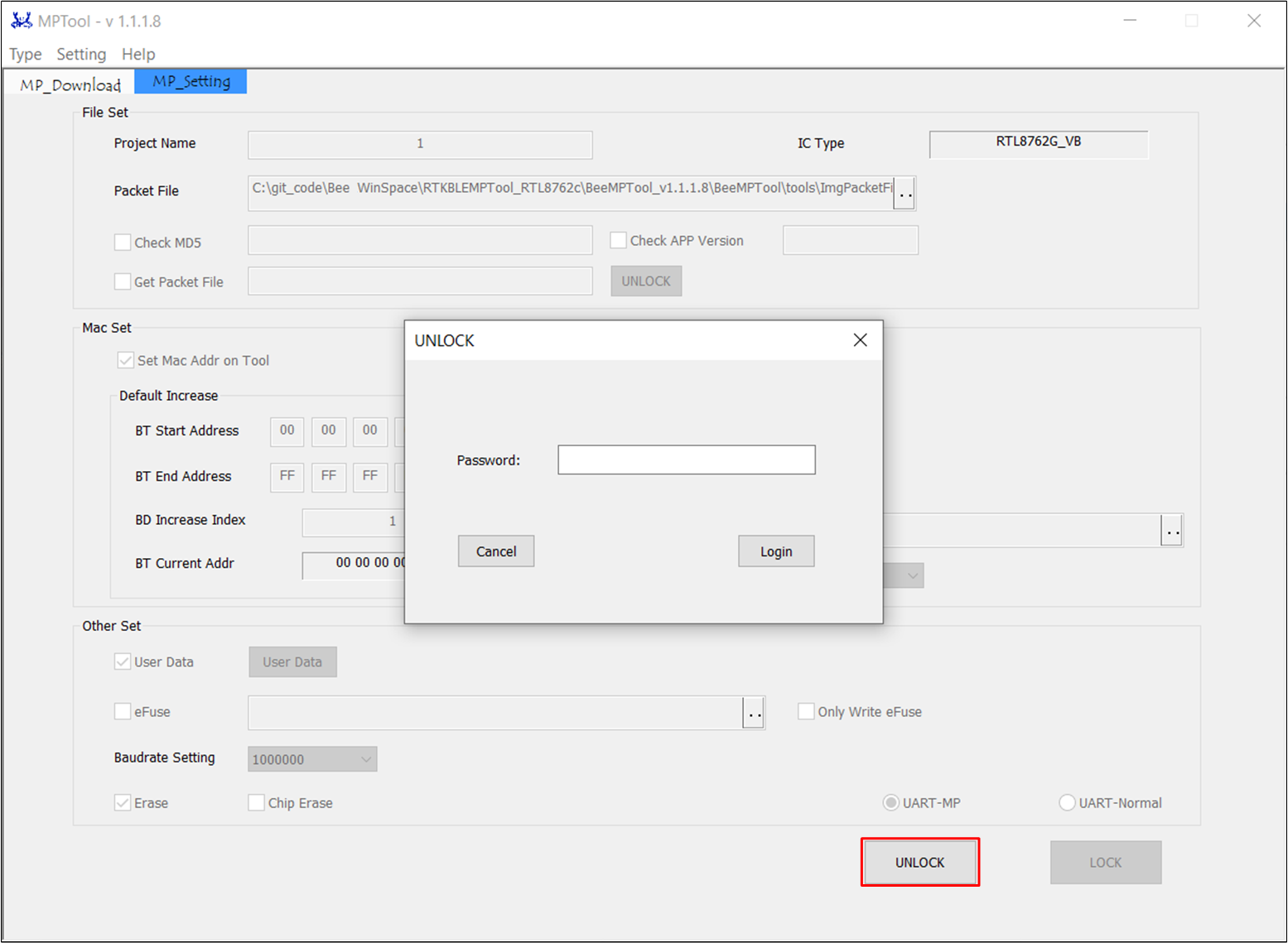The height and width of the screenshot is (943, 1288).
Task: Click the Login button
Action: (775, 551)
